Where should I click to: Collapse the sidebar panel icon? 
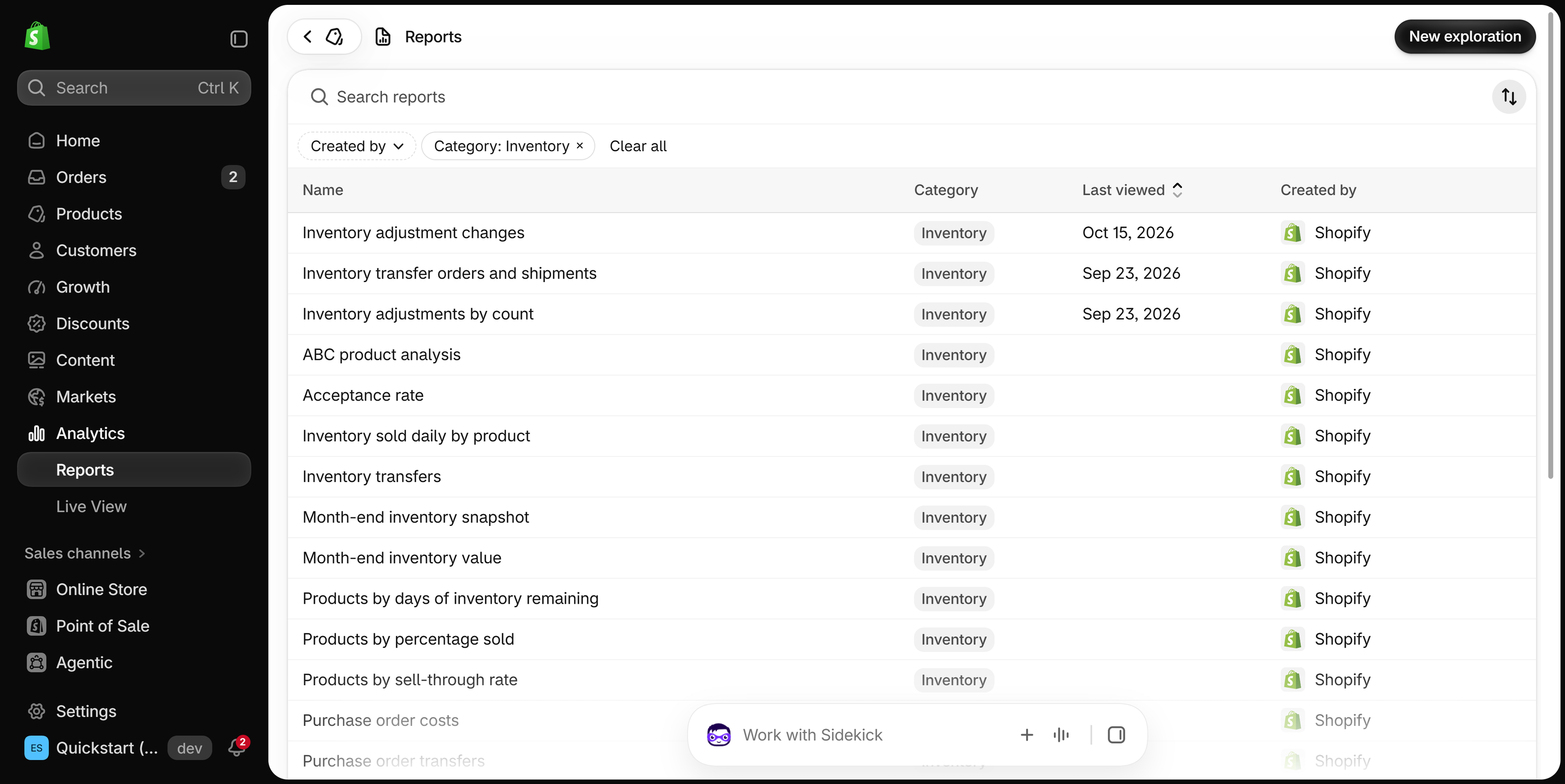coord(239,39)
